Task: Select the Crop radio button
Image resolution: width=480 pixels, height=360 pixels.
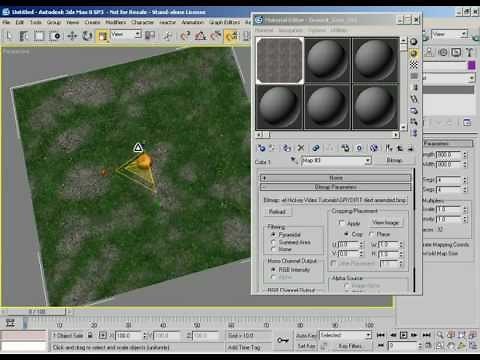Action: 346,234
